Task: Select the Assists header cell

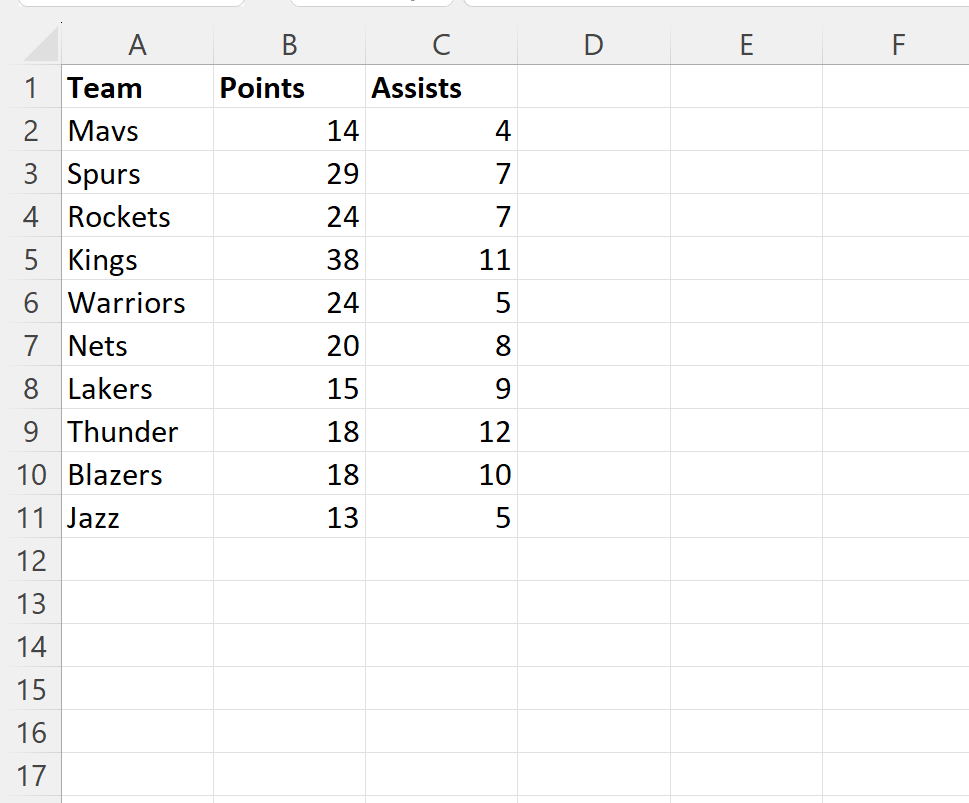Action: 441,88
